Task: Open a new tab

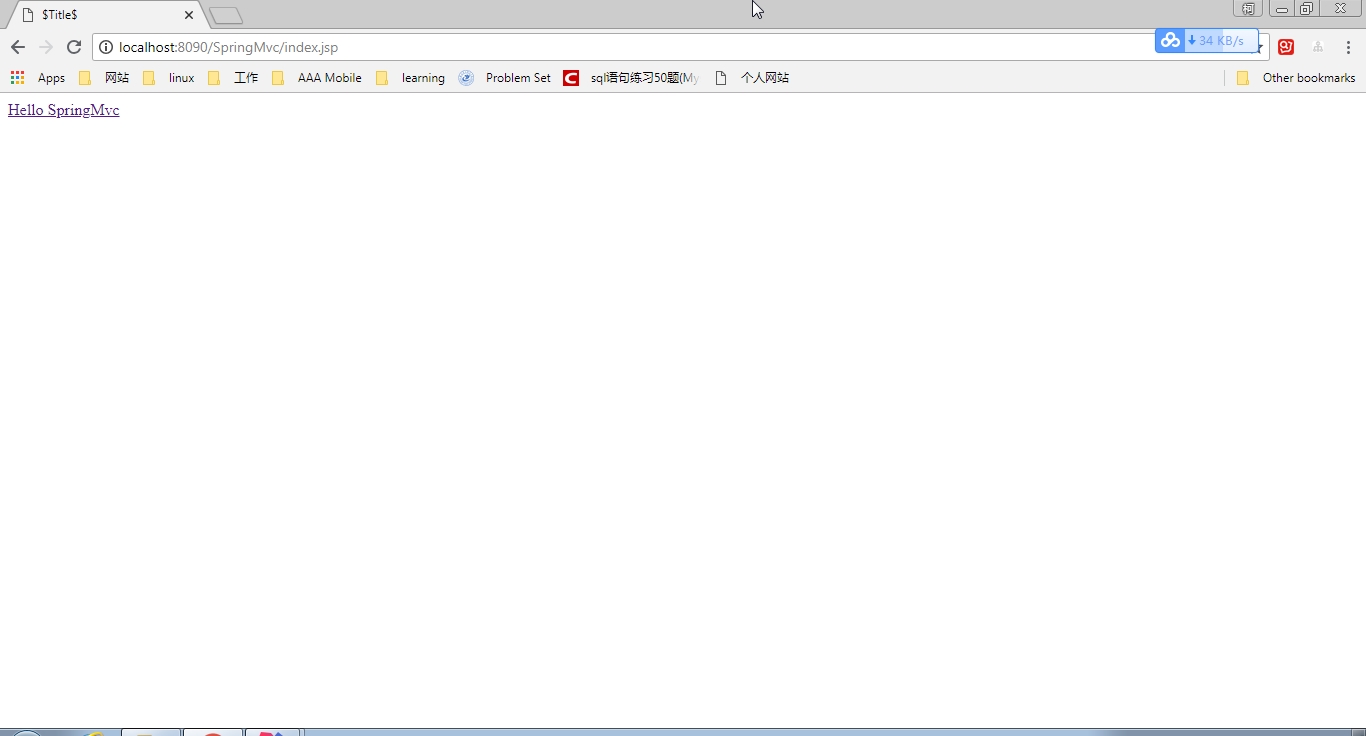Action: tap(226, 16)
